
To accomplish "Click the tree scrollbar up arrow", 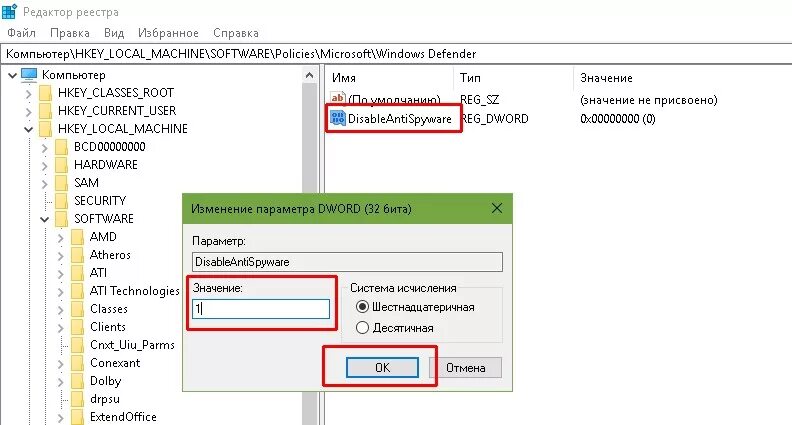I will pos(309,76).
